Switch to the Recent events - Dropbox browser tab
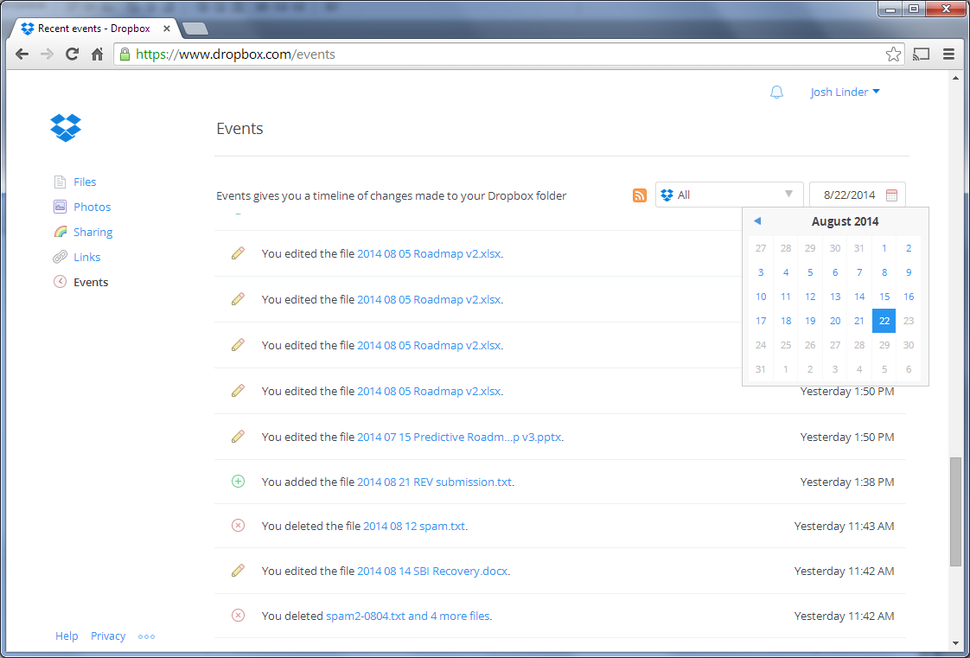This screenshot has width=970, height=658. 90,28
